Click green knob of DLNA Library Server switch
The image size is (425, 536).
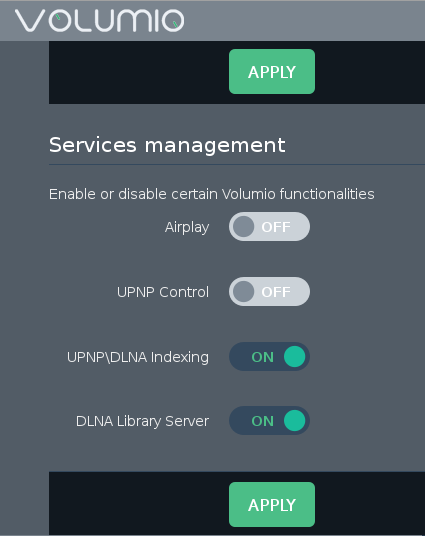(x=295, y=420)
